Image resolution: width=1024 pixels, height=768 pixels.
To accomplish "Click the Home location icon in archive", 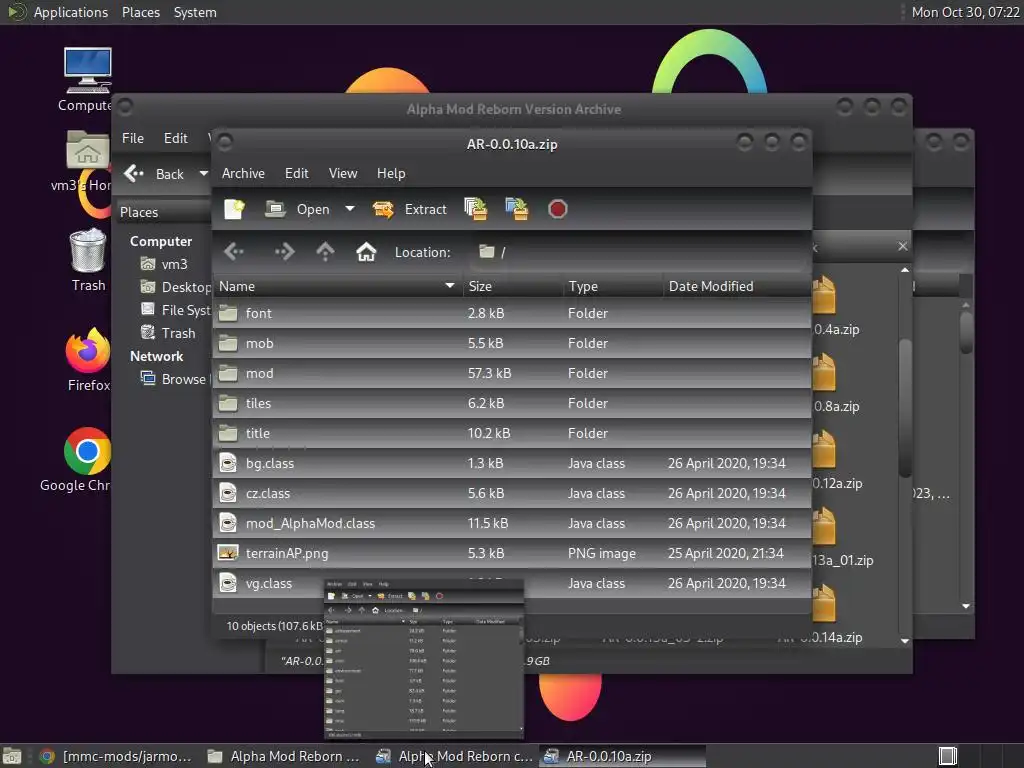I will [366, 251].
